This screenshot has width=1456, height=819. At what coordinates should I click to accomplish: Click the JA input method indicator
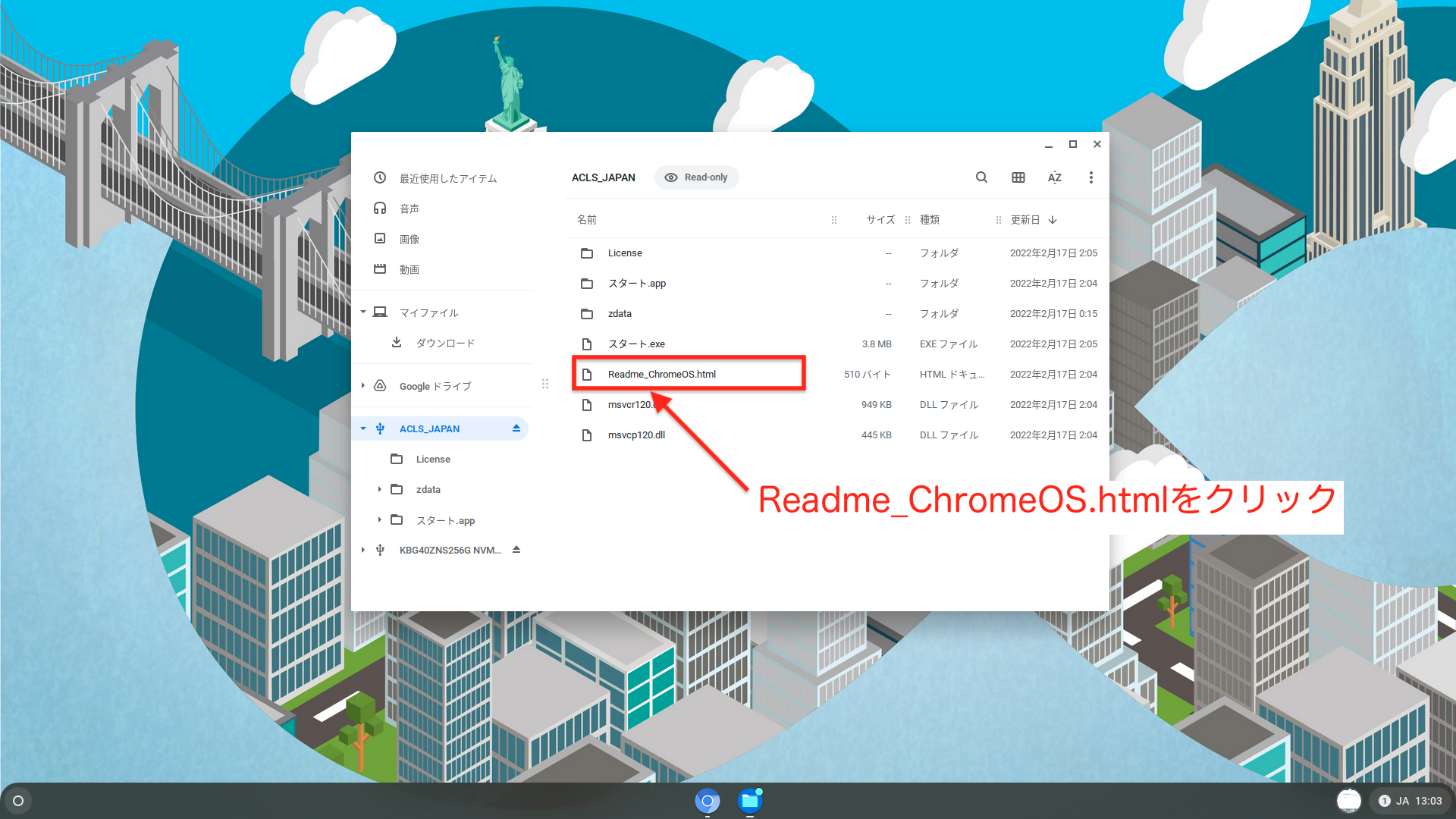(x=1403, y=801)
